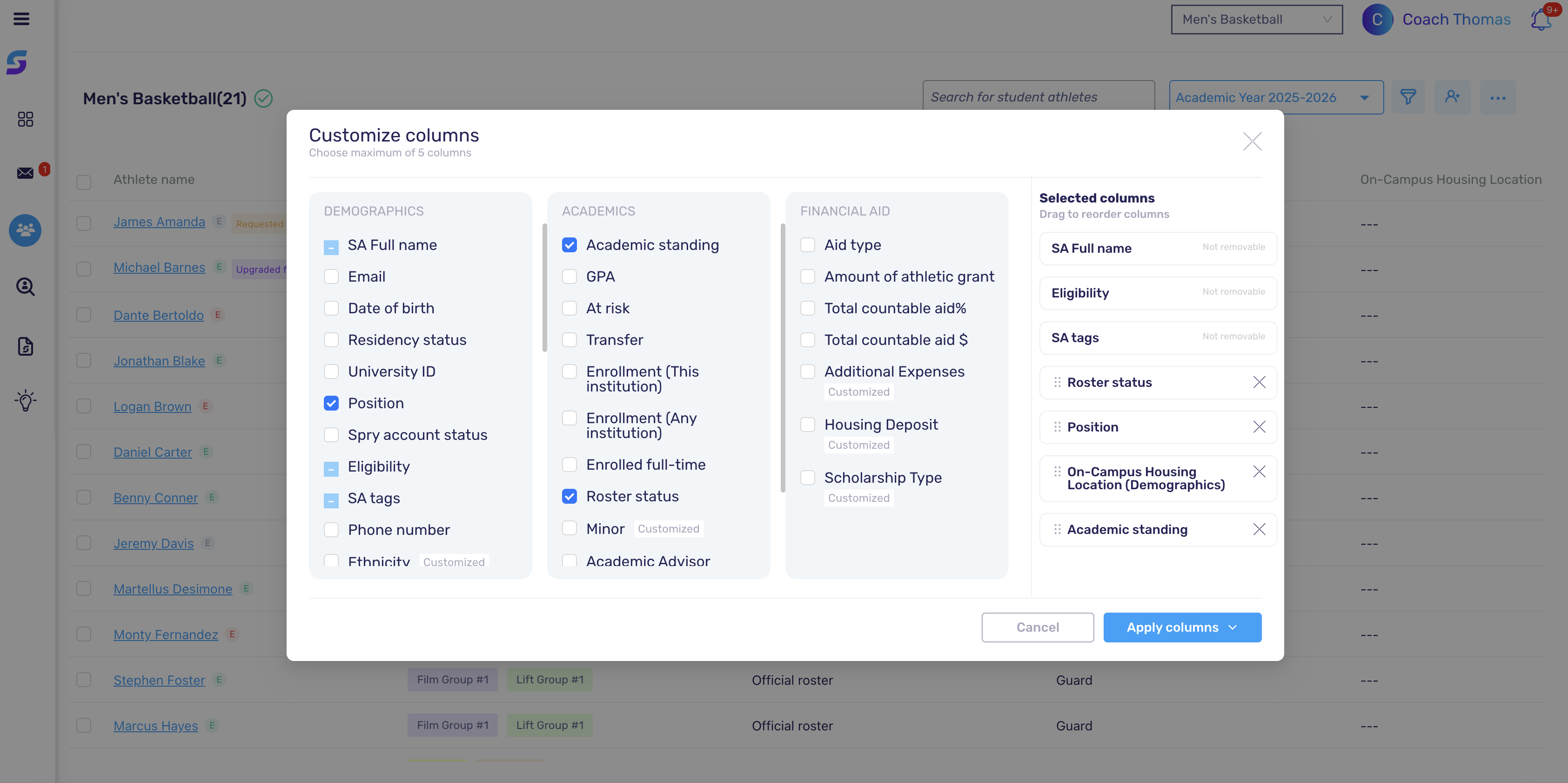Open the Men's Basketball team dropdown
The image size is (1568, 783).
(1256, 20)
